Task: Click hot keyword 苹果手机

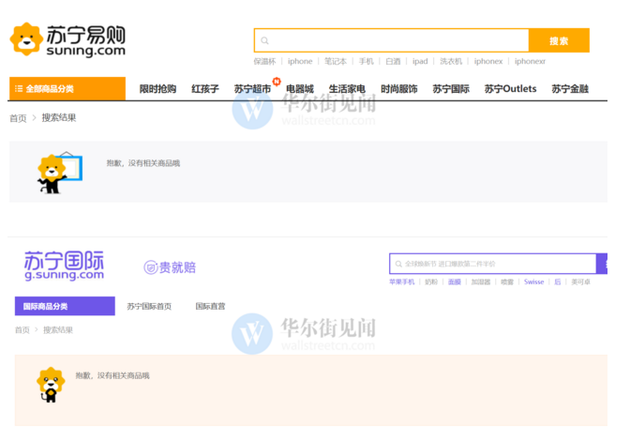Action: [x=402, y=282]
